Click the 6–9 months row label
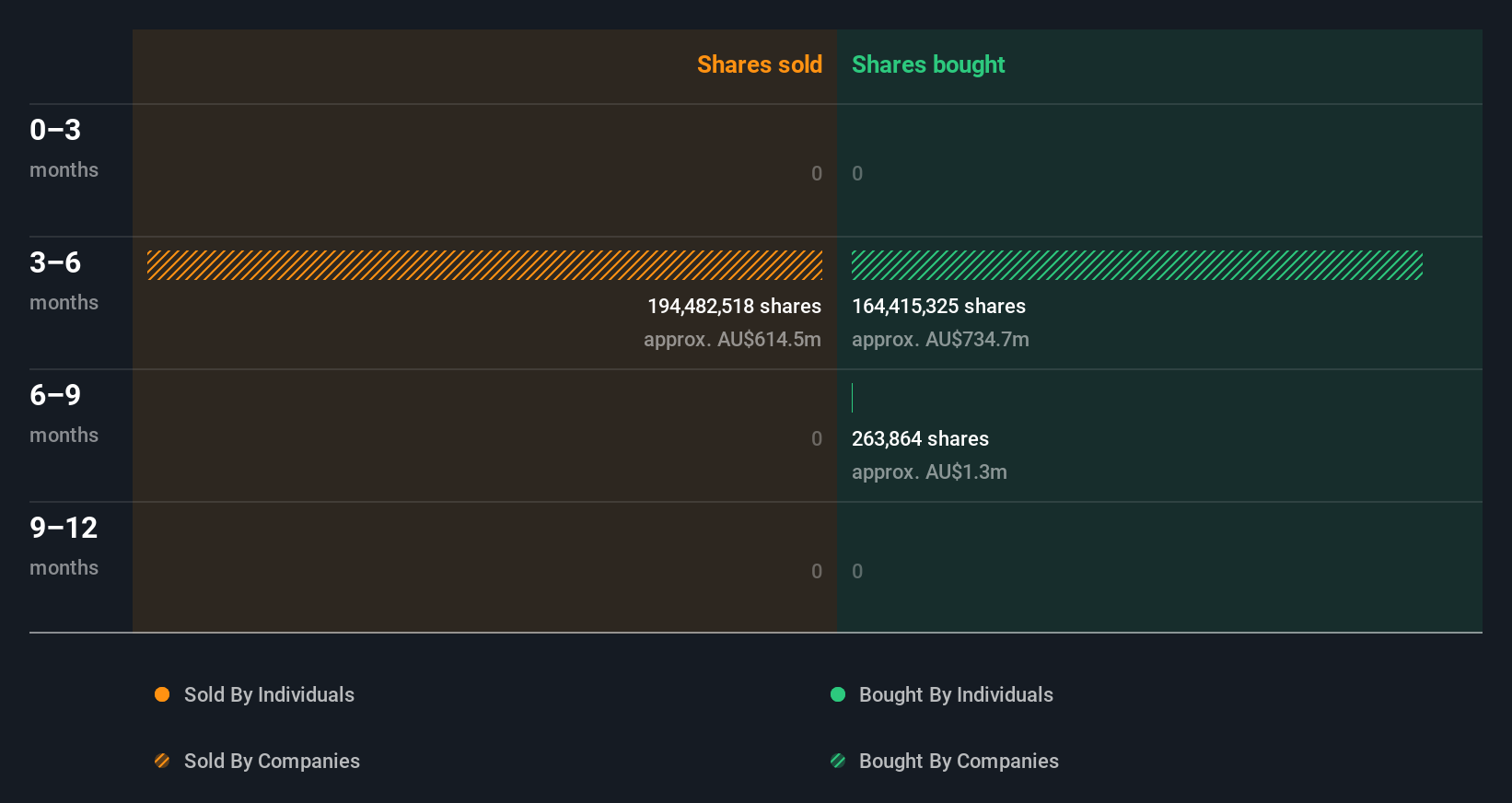1512x803 pixels. (x=64, y=413)
